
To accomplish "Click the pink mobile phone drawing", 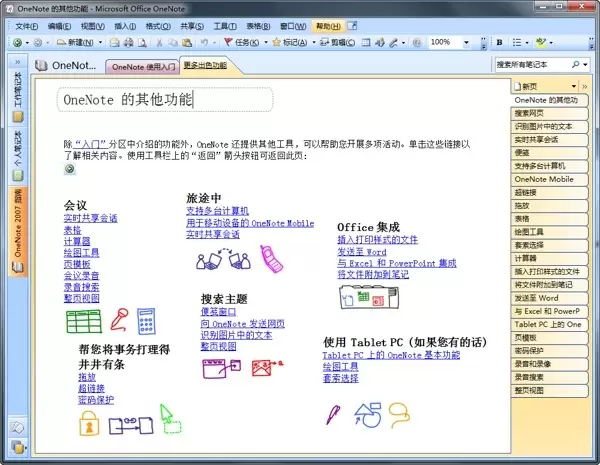I will tap(271, 259).
